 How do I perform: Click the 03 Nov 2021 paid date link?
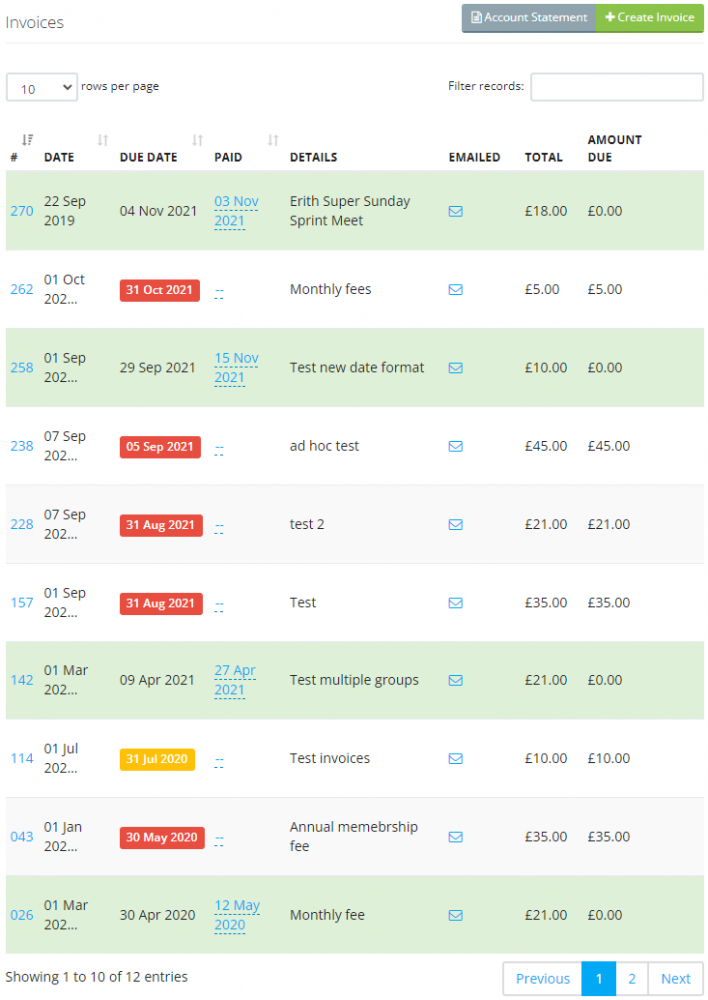click(236, 211)
